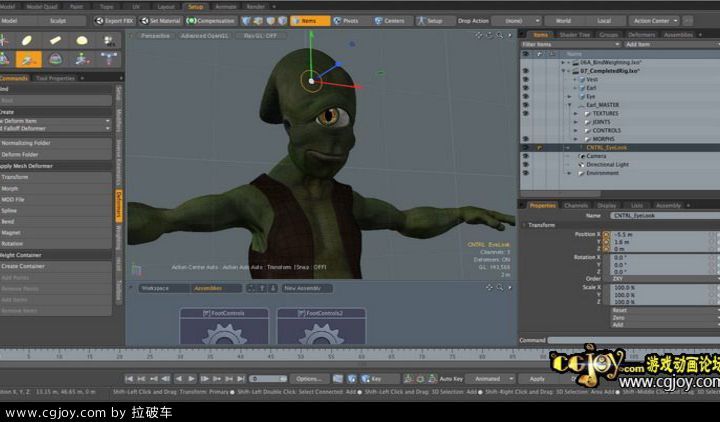The width and height of the screenshot is (720, 422).
Task: Switch to the Setup layout tab
Action: click(x=196, y=6)
